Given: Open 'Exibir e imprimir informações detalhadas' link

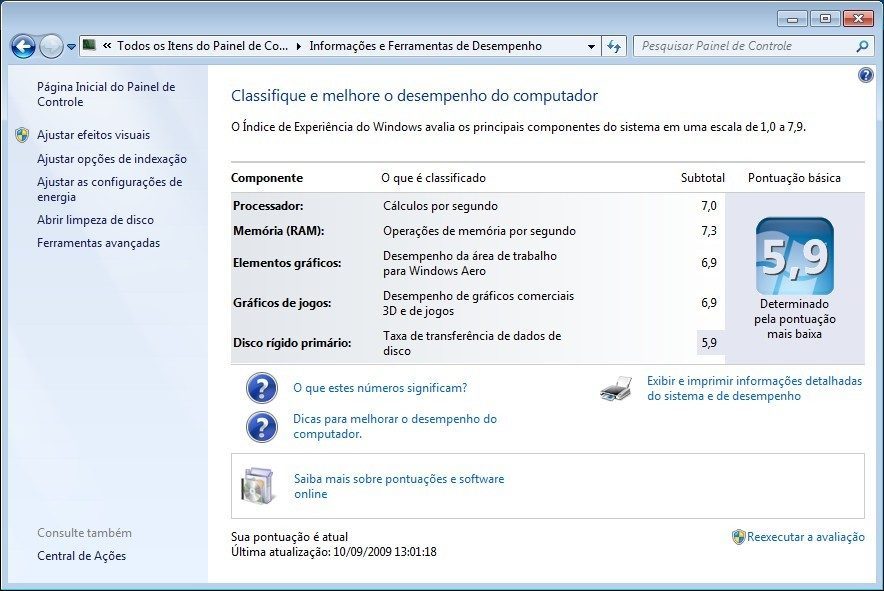Looking at the screenshot, I should click(754, 389).
